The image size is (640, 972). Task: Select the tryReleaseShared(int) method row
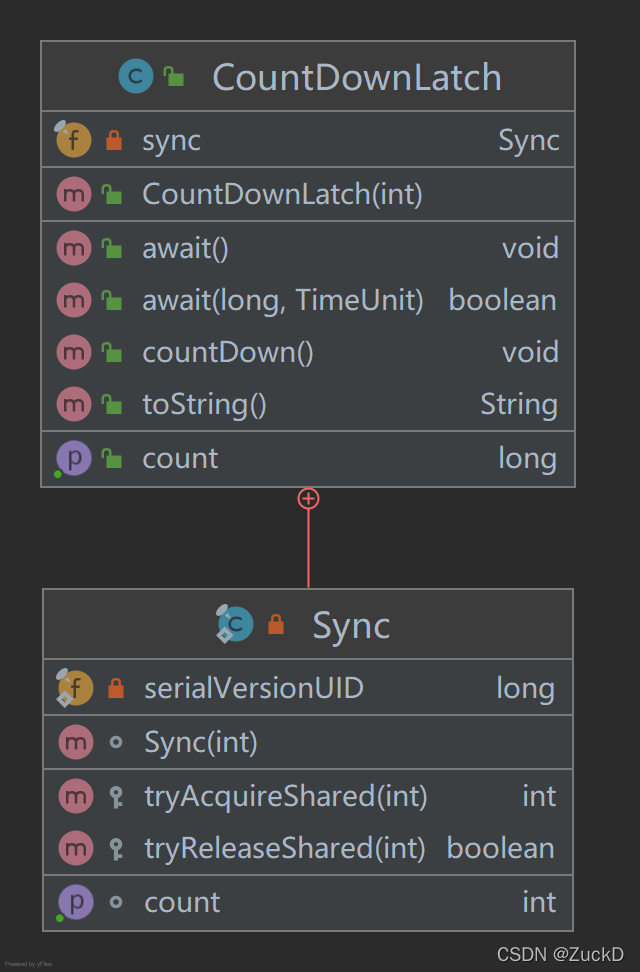click(x=308, y=849)
